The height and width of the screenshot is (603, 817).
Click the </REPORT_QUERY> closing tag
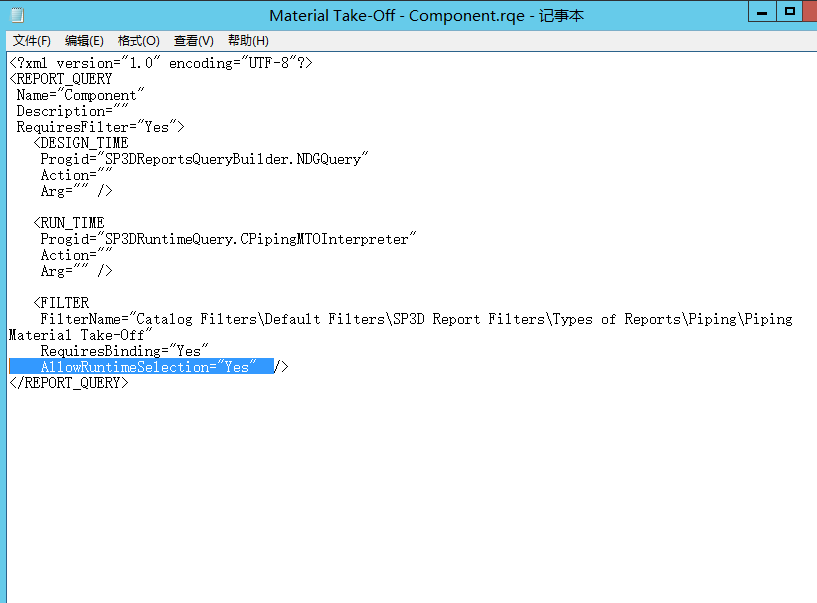point(68,383)
